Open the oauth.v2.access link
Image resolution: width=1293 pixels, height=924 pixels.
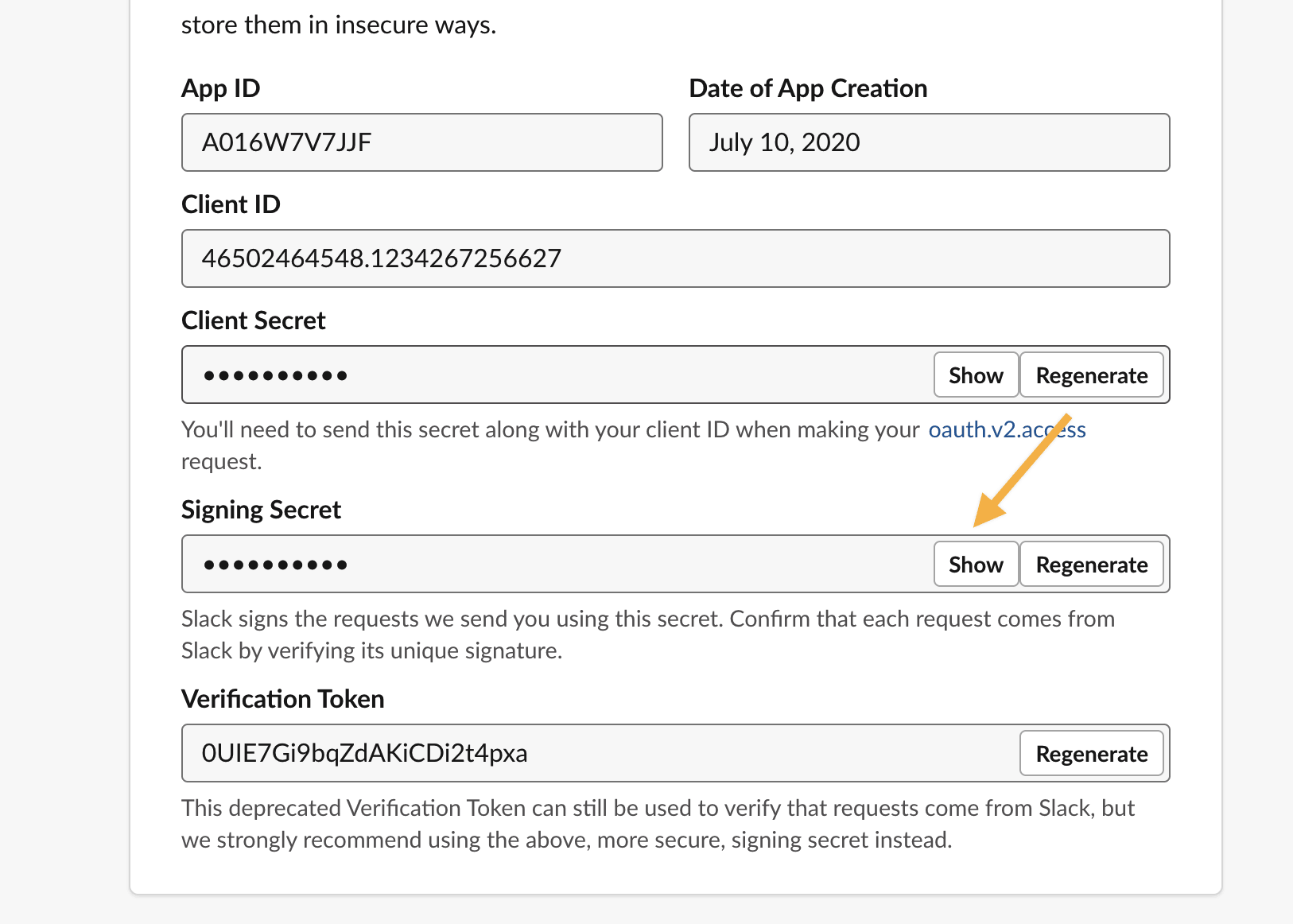1007,429
